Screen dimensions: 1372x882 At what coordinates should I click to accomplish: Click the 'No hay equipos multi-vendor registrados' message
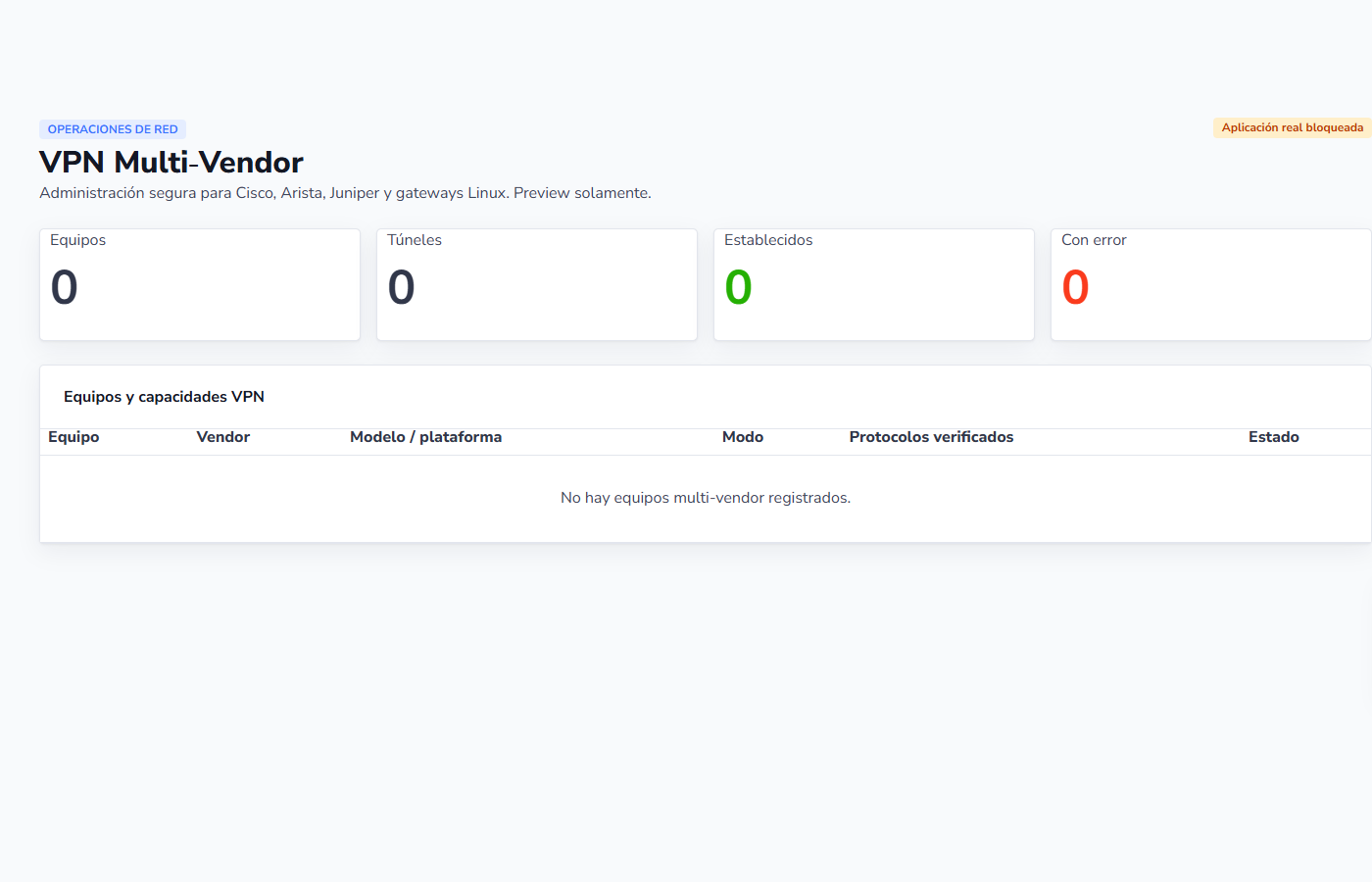click(x=706, y=498)
